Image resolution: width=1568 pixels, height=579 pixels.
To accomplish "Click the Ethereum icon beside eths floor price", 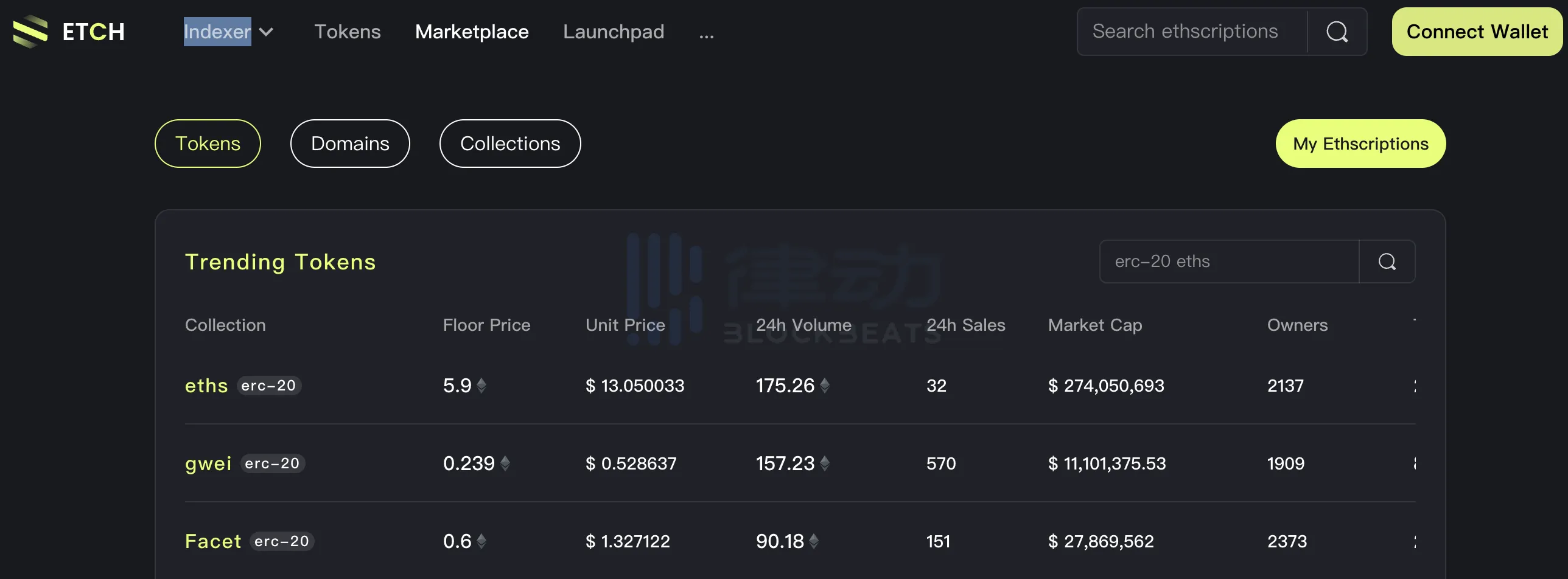I will coord(481,386).
